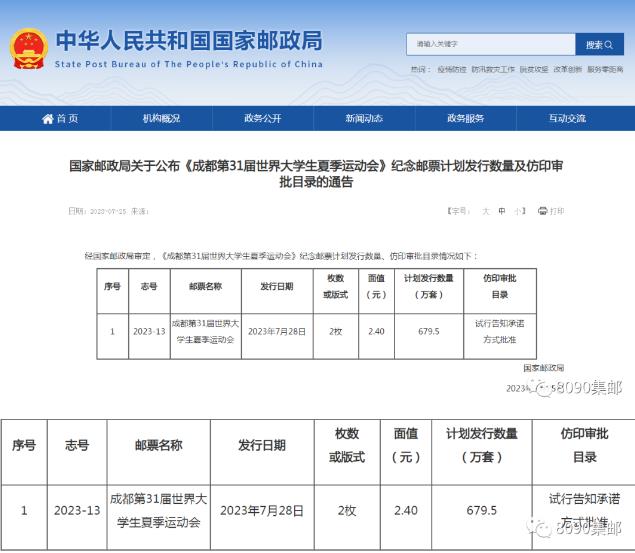This screenshot has width=635, height=553.
Task: Click the announcement headline about 成都第31届世界大学生夏季运动会
Action: pyautogui.click(x=316, y=174)
